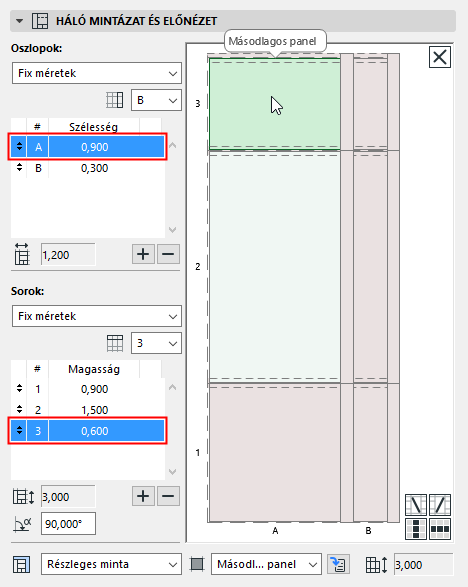Screen dimensions: 468x587
Task: Select the forward slash diagonal pattern icon
Action: tap(440, 505)
